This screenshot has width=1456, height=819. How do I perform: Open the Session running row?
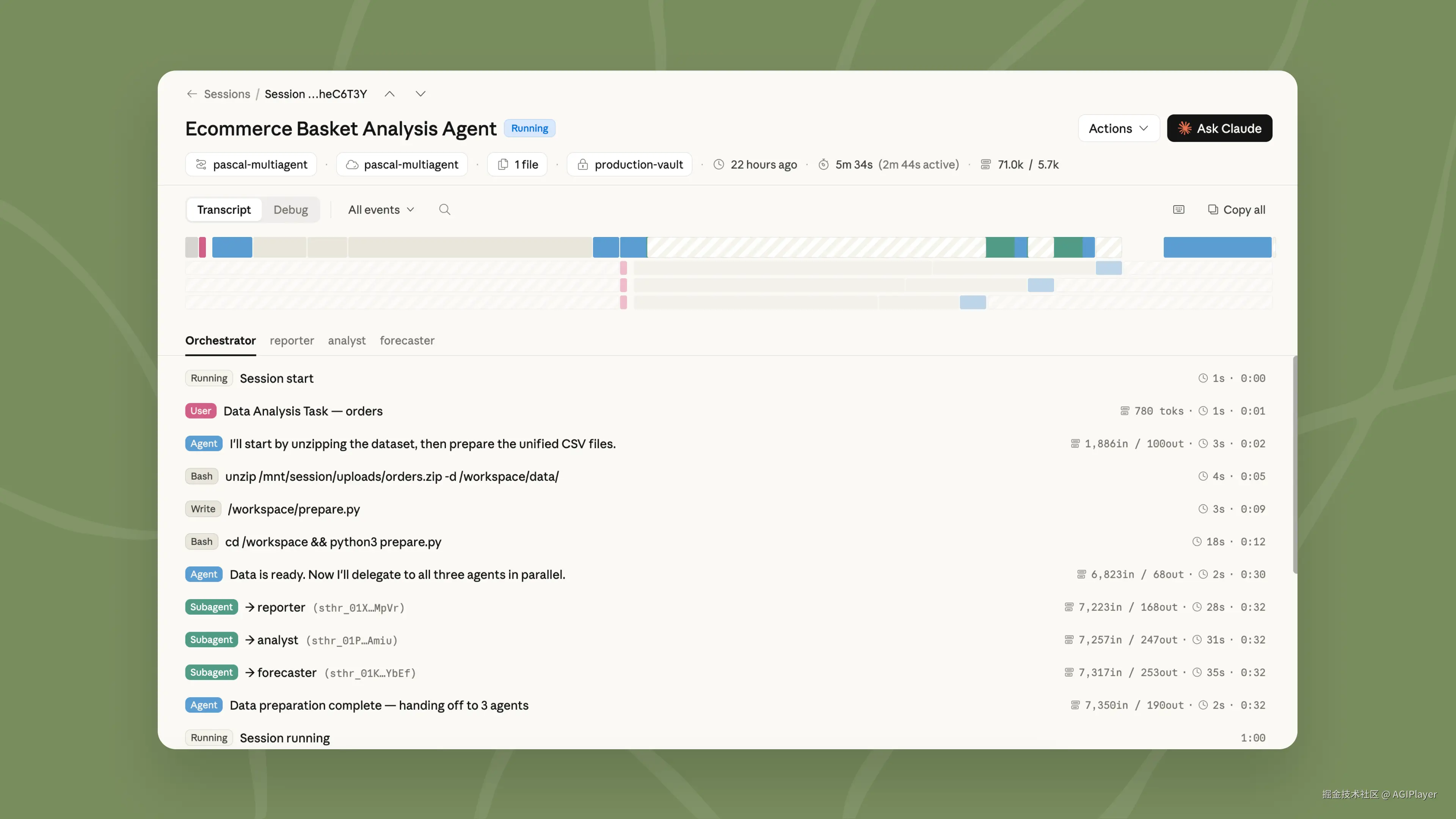725,738
